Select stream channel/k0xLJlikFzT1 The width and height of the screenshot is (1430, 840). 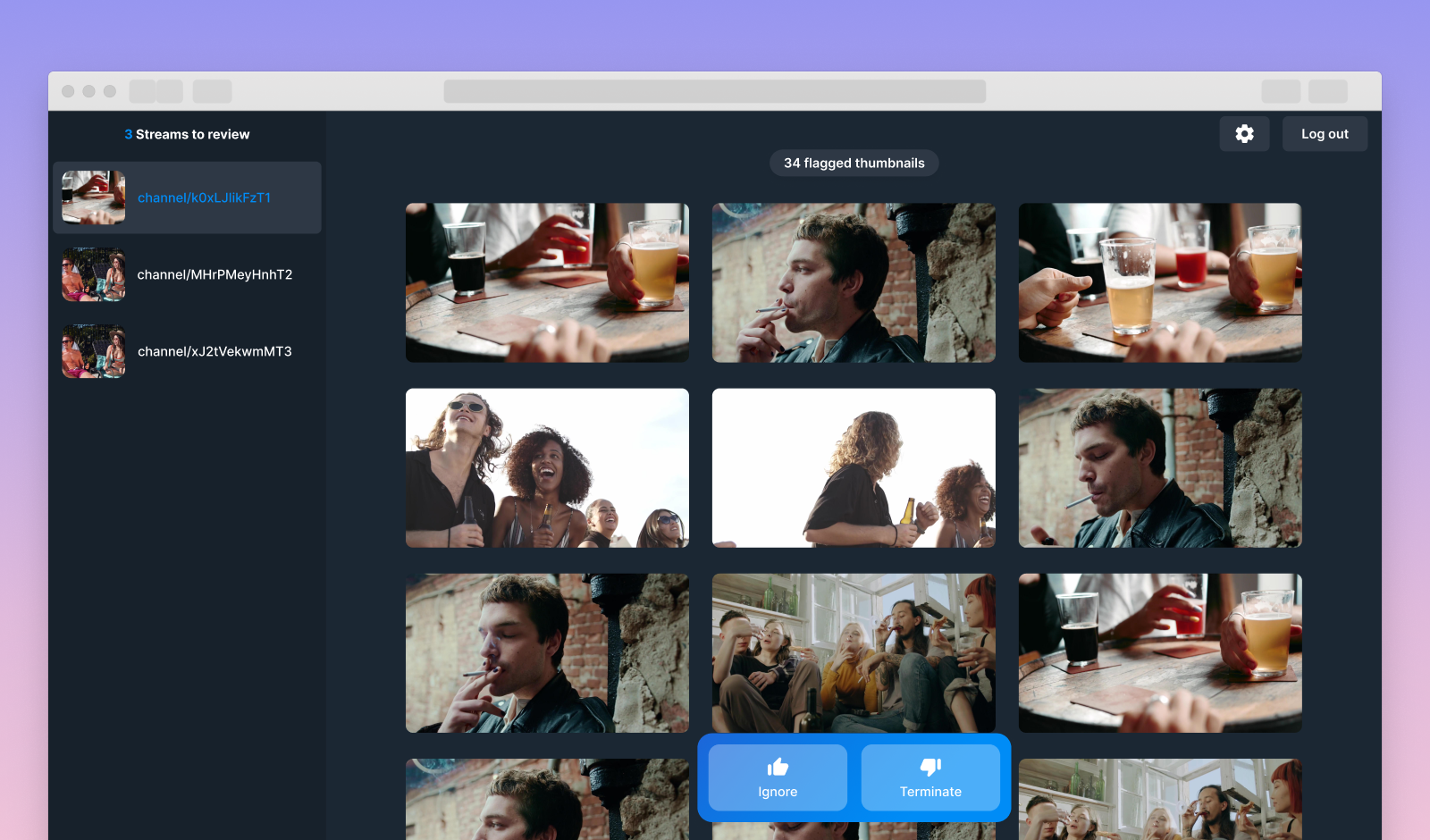click(204, 197)
